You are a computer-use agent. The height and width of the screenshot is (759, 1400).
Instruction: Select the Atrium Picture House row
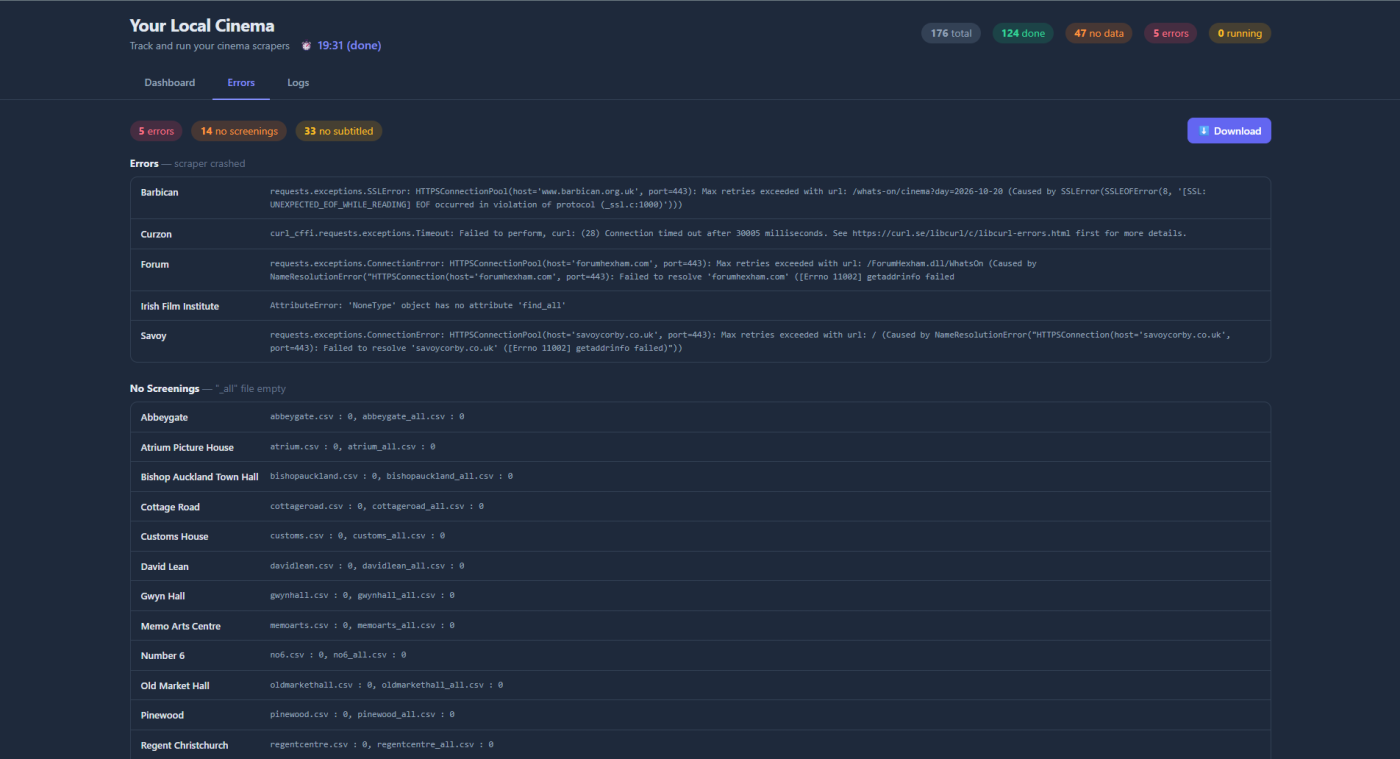[x=700, y=447]
